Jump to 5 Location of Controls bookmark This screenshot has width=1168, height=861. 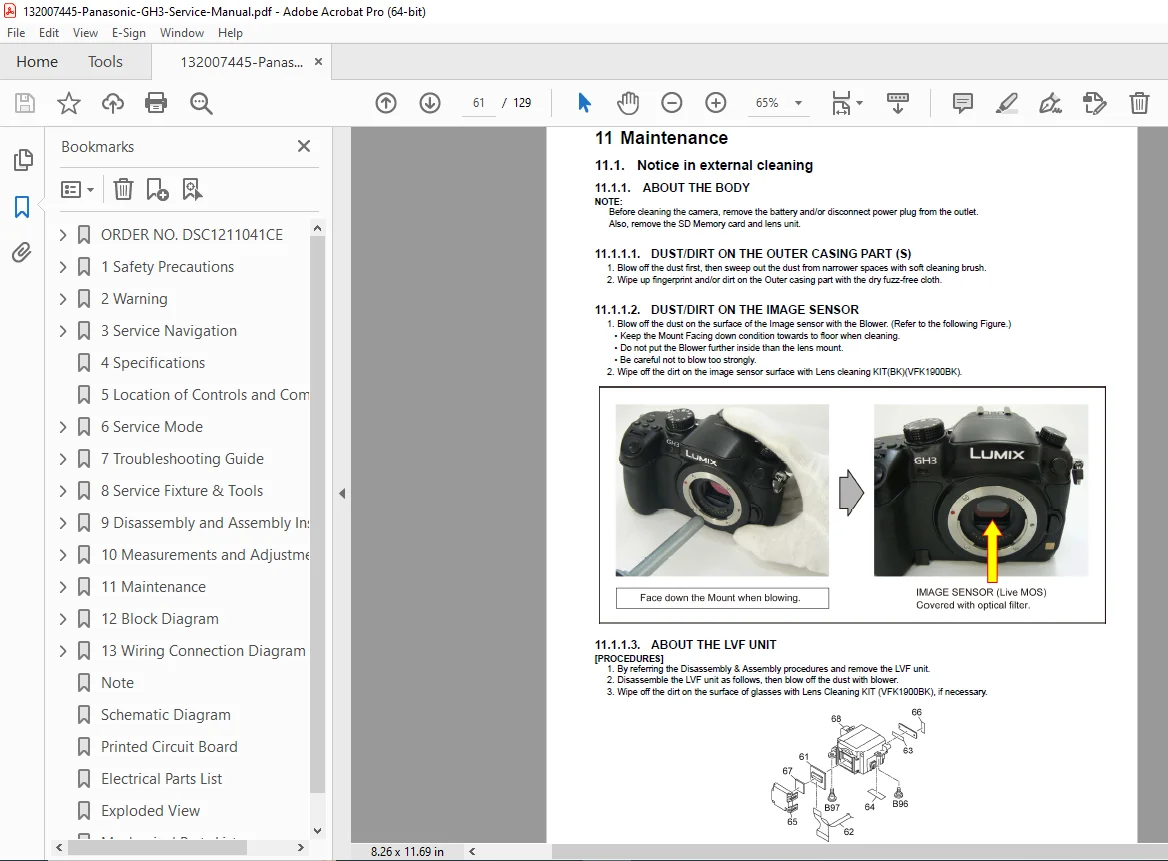point(205,395)
